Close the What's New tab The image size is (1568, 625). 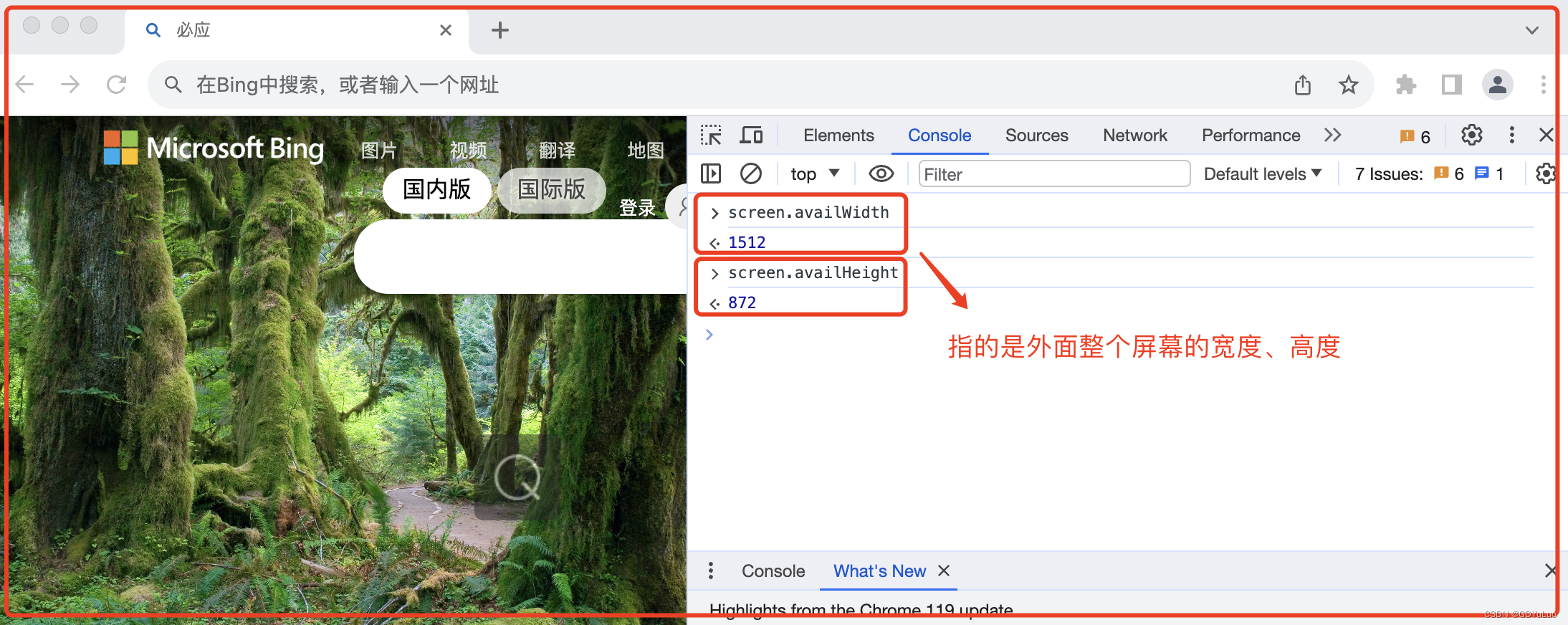point(944,571)
